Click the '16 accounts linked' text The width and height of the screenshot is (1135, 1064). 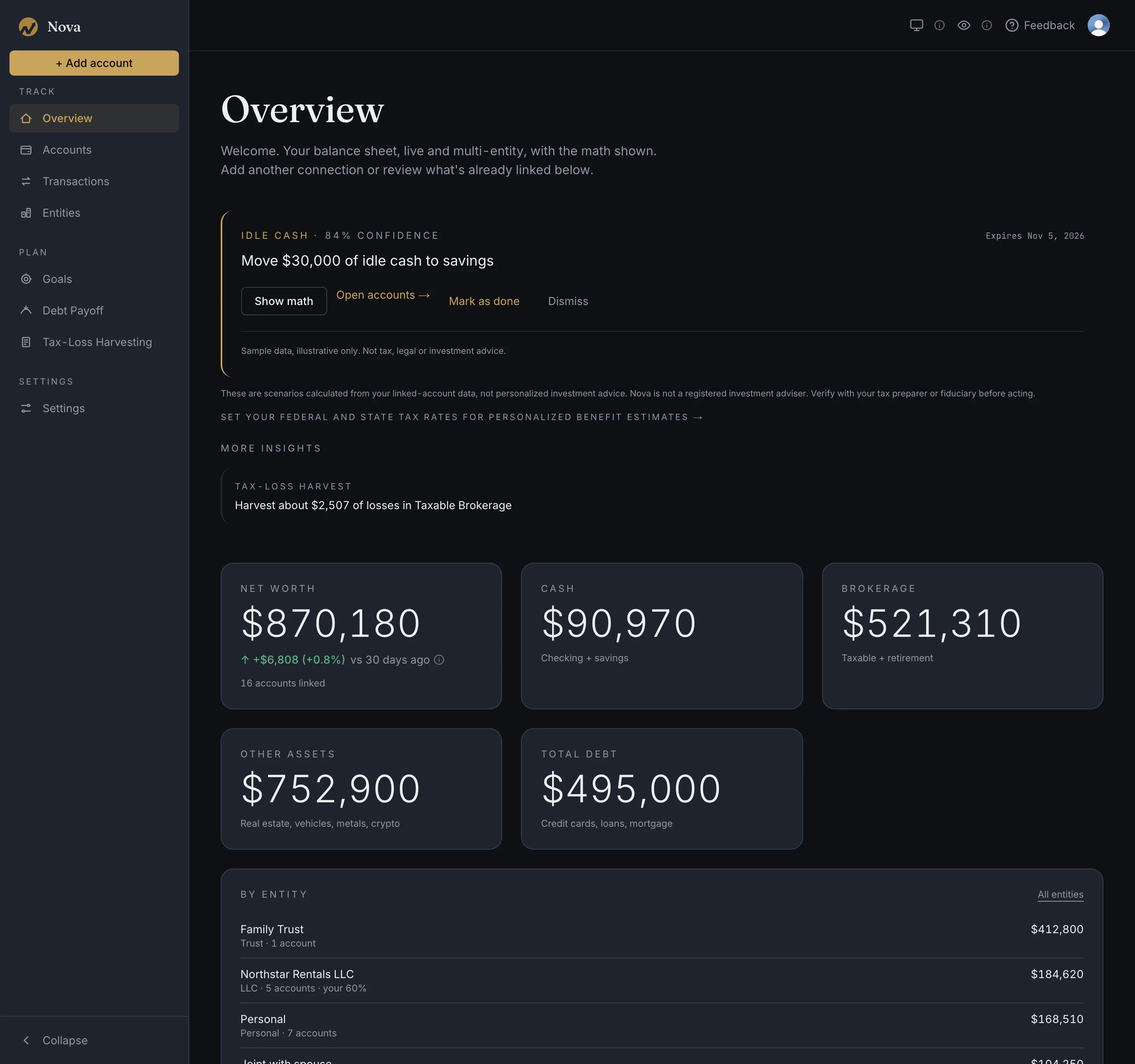[x=283, y=683]
